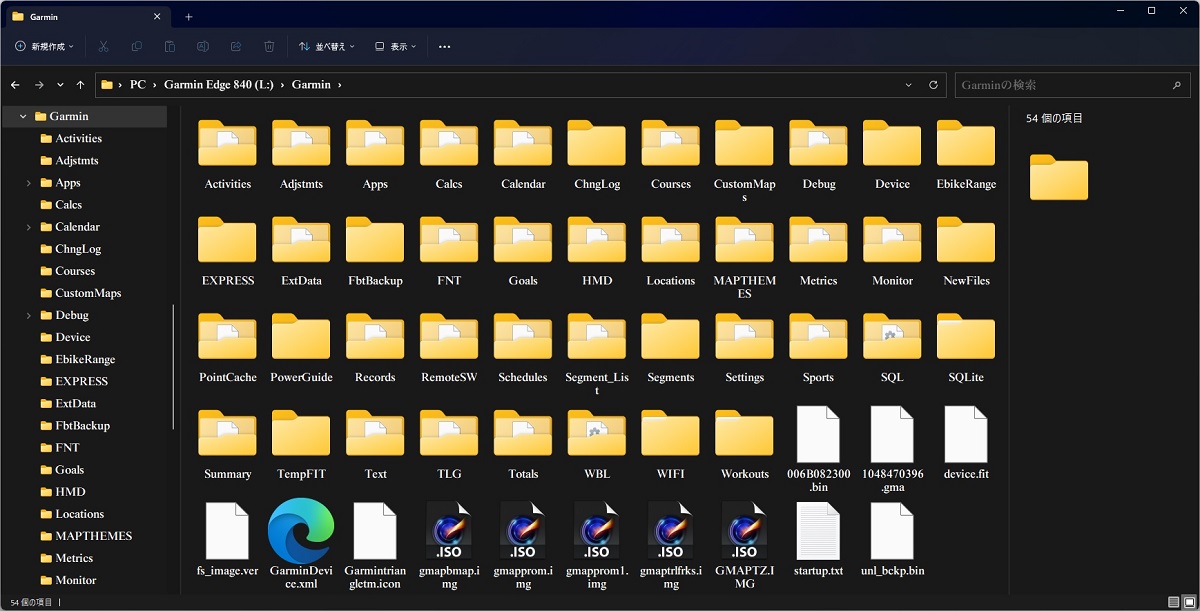Click the Share toolbar icon
Viewport: 1200px width, 611px height.
[x=236, y=46]
